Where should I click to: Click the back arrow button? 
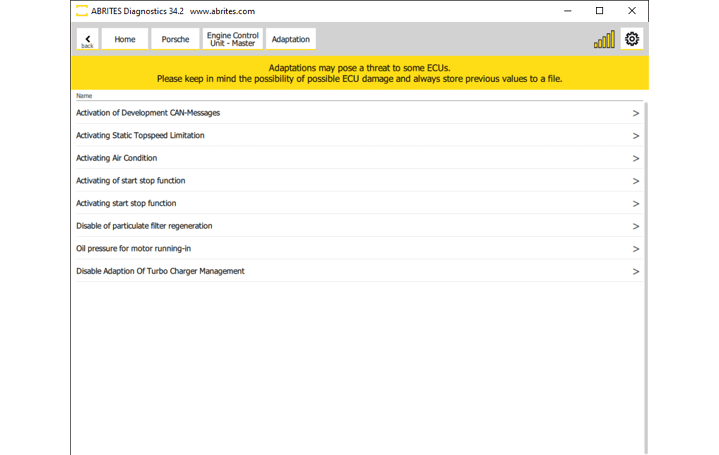[87, 39]
